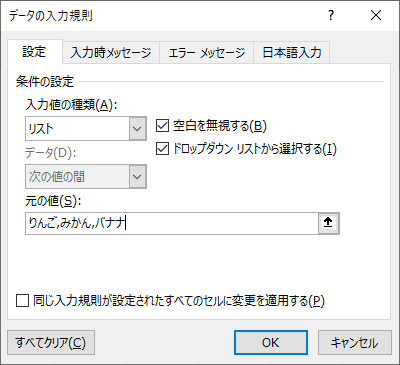The height and width of the screenshot is (365, 400).
Task: Open the 入力値の種類 dropdown arrow
Action: [138, 128]
